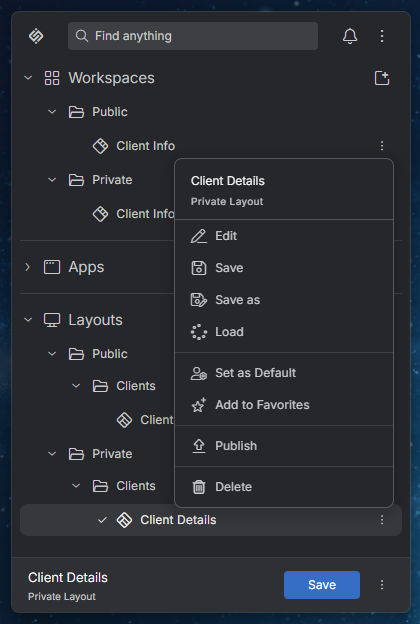Select the Client layout under Public Clients
The height and width of the screenshot is (624, 420).
[157, 420]
